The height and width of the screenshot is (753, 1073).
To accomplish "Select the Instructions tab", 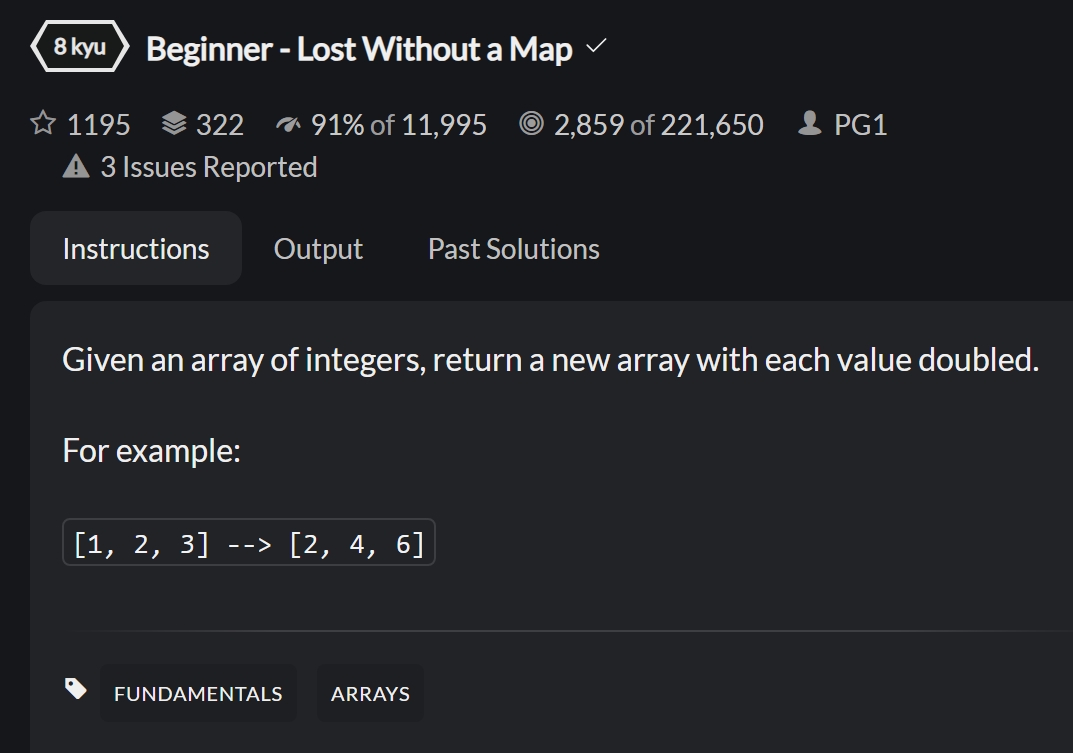I will tap(135, 248).
